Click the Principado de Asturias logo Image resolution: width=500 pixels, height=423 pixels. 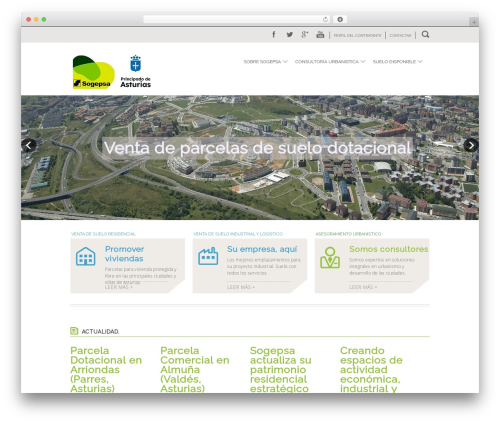pyautogui.click(x=135, y=71)
